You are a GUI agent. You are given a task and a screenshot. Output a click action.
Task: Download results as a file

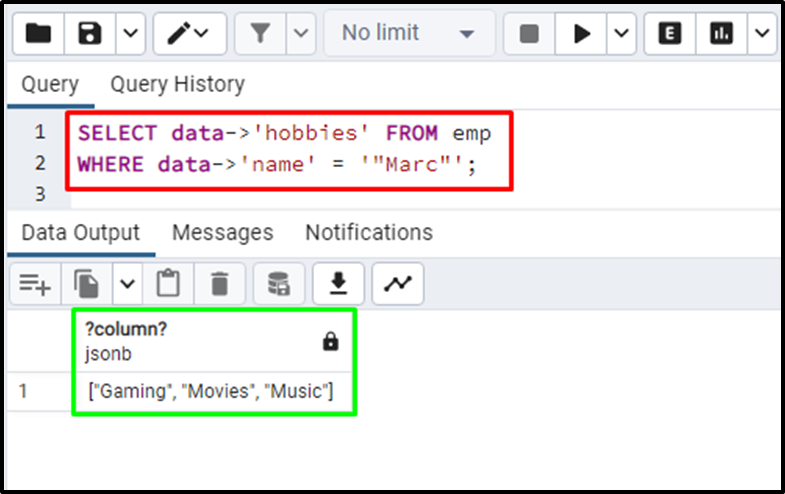coord(338,284)
